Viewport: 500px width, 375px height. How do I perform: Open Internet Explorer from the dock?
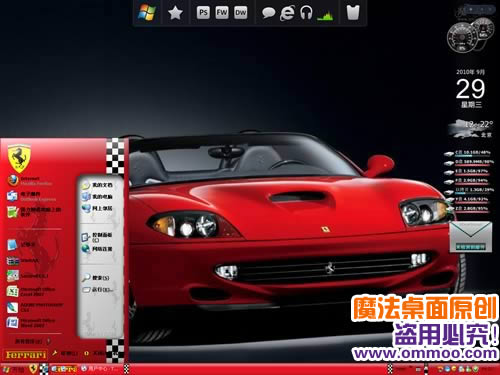[287, 13]
